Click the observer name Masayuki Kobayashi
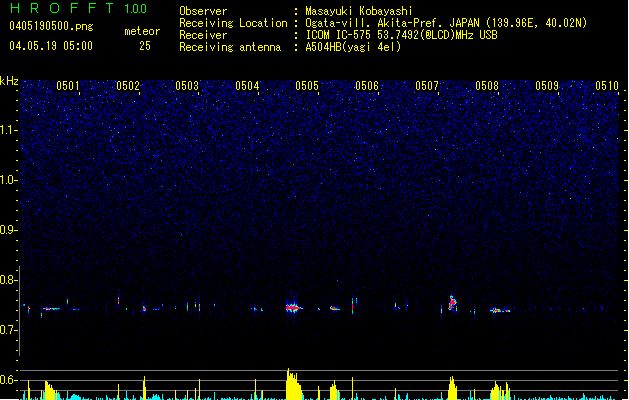Viewport: 629px width, 400px height. (359, 11)
